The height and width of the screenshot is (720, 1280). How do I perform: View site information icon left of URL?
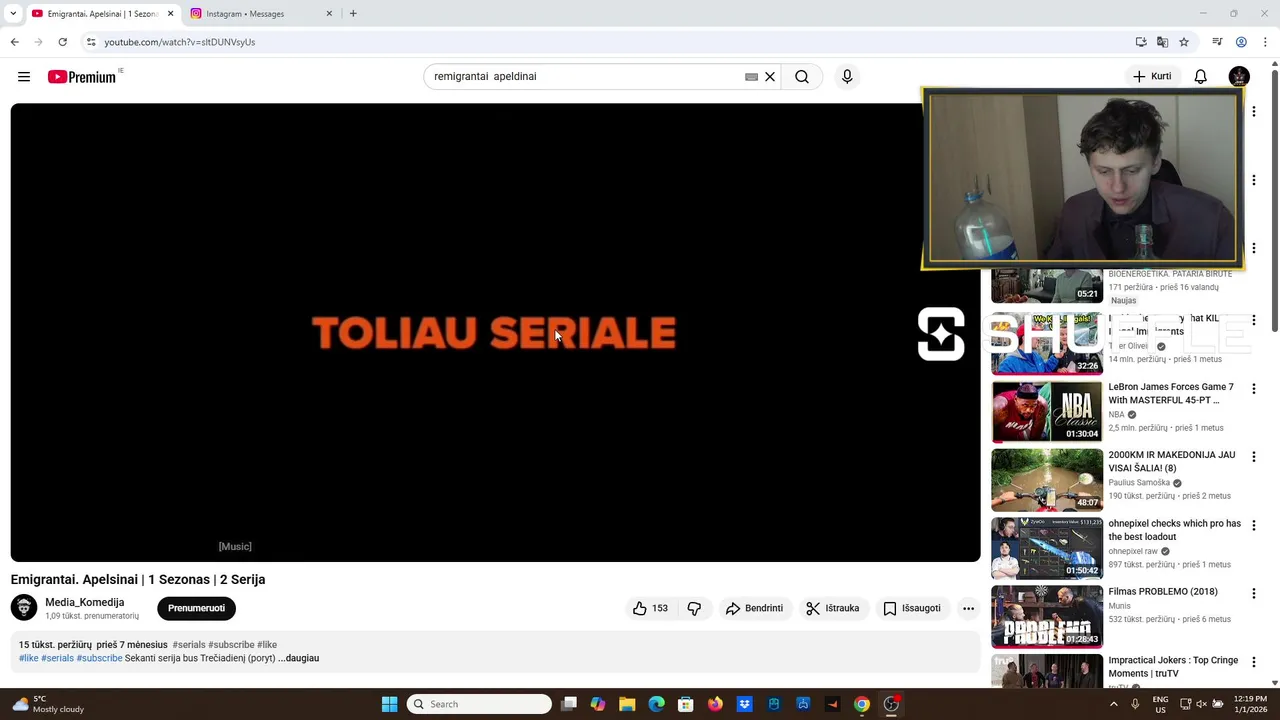(x=91, y=42)
